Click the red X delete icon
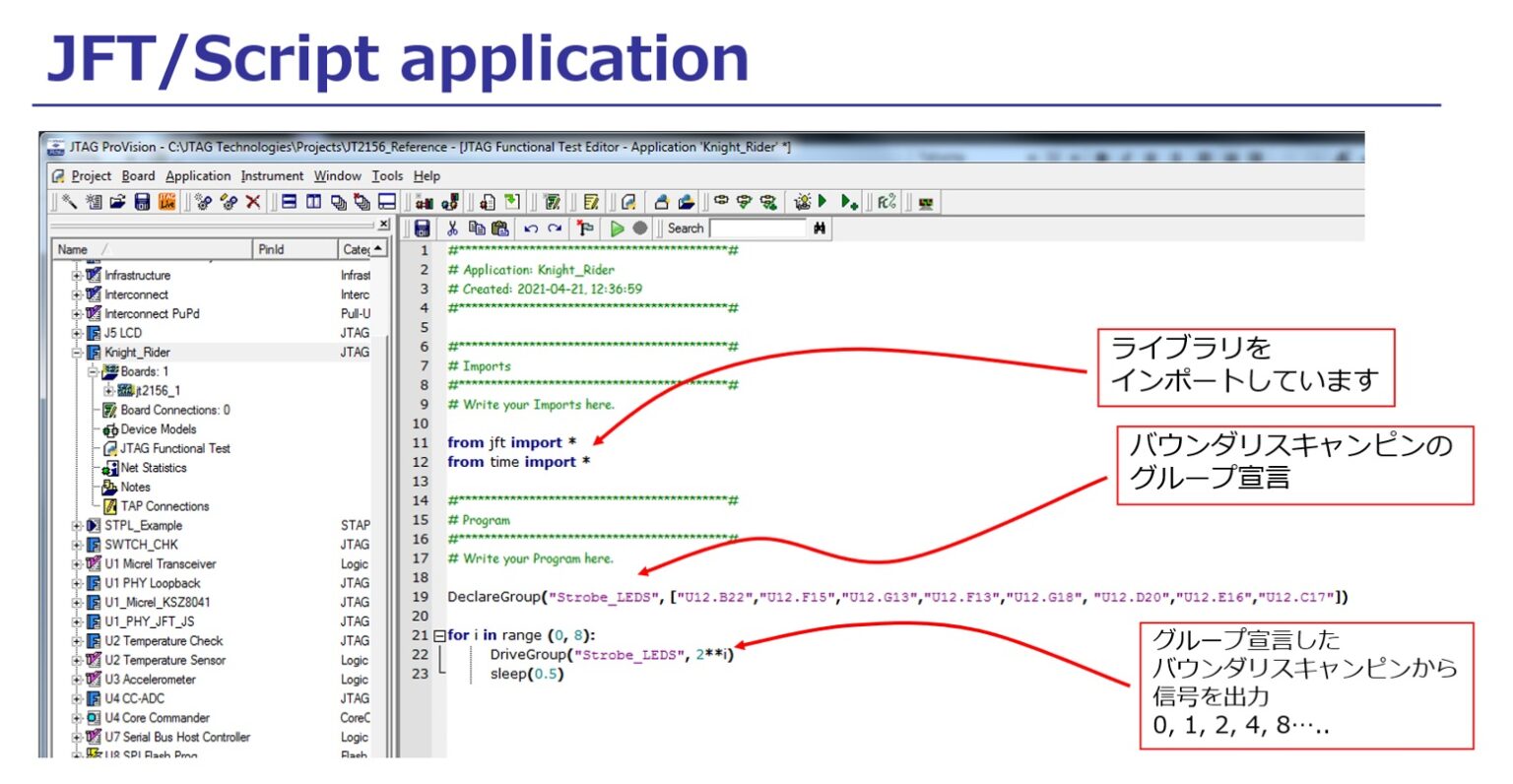This screenshot has width=1513, height=784. tap(253, 202)
